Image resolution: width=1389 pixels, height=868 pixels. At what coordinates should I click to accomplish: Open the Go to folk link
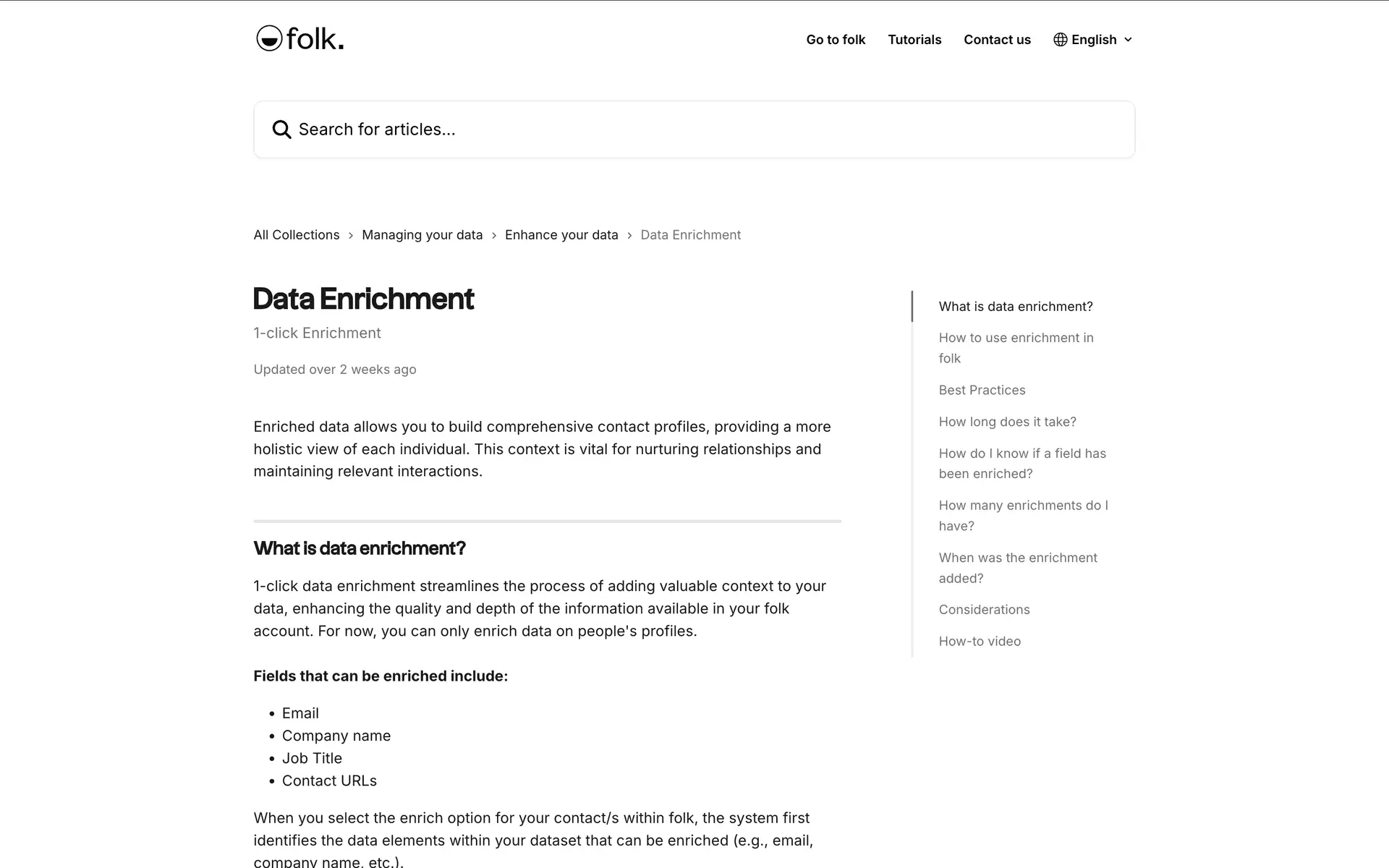(836, 40)
